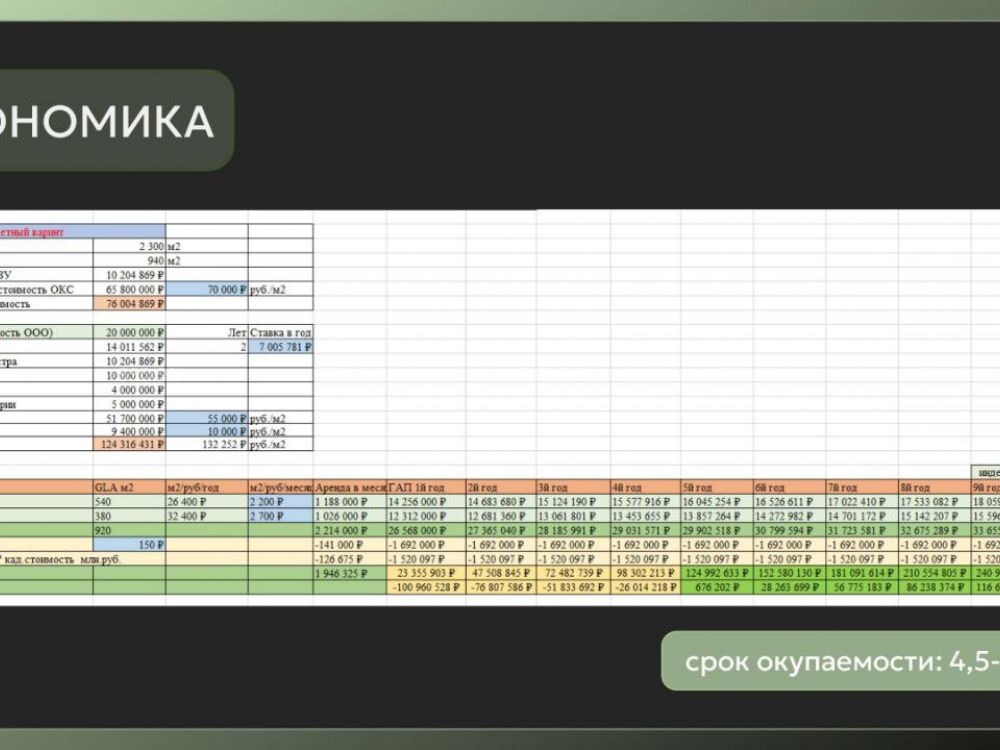Click the cell with 26 568 000 ₽
This screenshot has width=1000, height=750.
pyautogui.click(x=425, y=530)
